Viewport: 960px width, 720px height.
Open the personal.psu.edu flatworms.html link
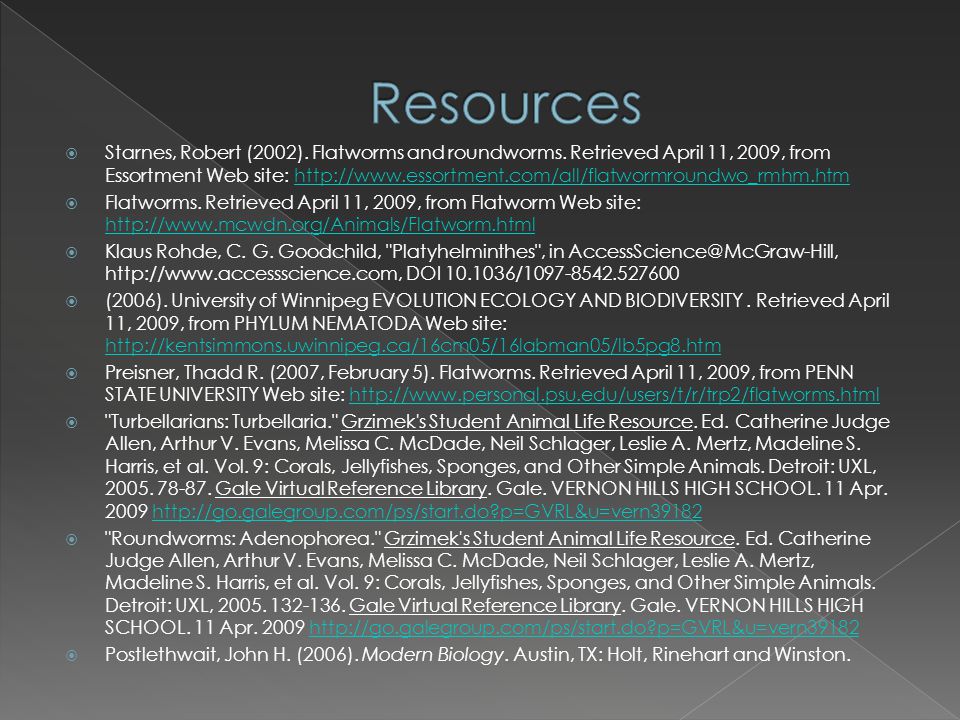coord(614,395)
